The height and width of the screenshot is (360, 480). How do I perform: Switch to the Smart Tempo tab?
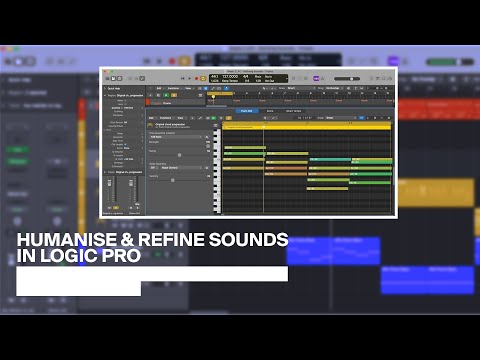pos(293,111)
